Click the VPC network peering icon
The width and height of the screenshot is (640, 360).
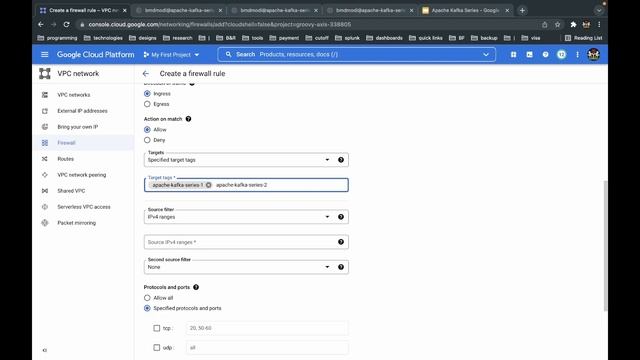[44, 175]
